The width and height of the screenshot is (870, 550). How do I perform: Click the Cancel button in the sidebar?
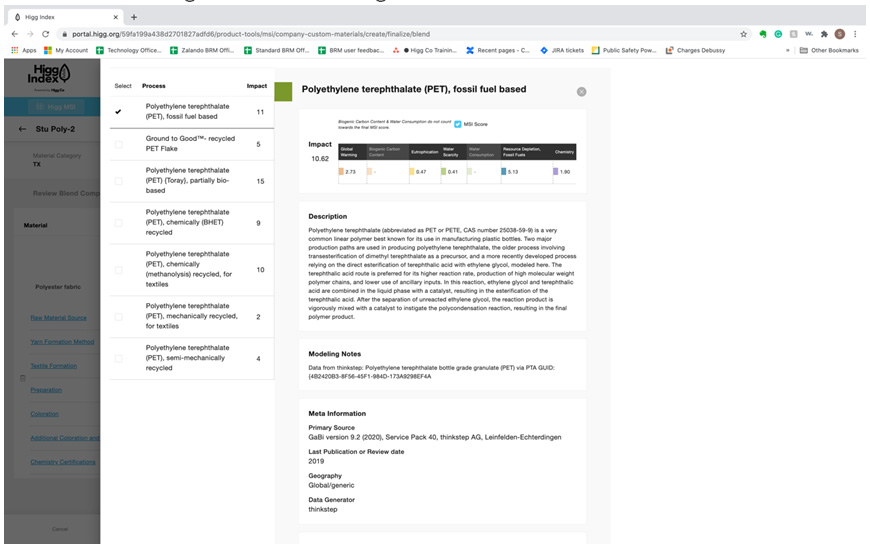click(60, 529)
